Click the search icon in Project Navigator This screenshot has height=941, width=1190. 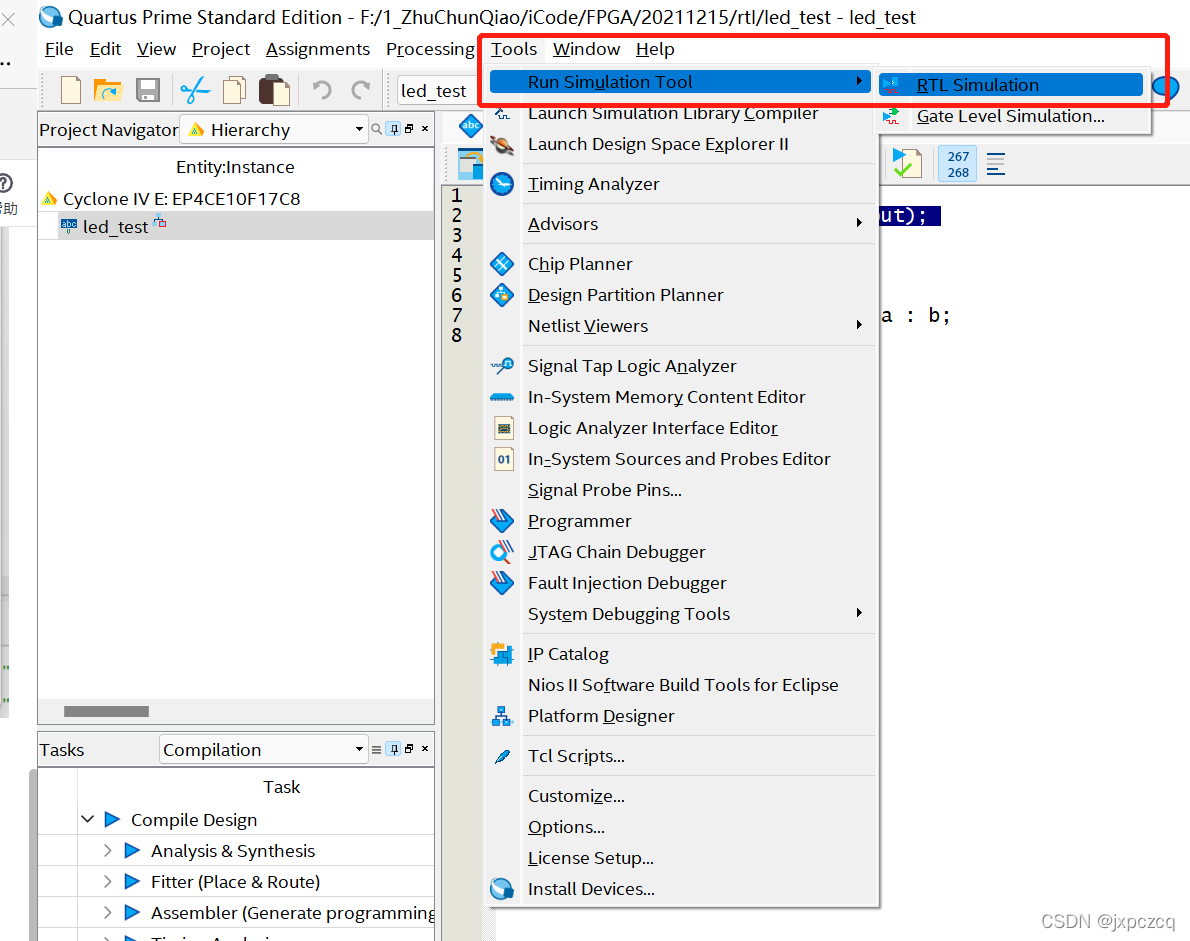pos(376,129)
